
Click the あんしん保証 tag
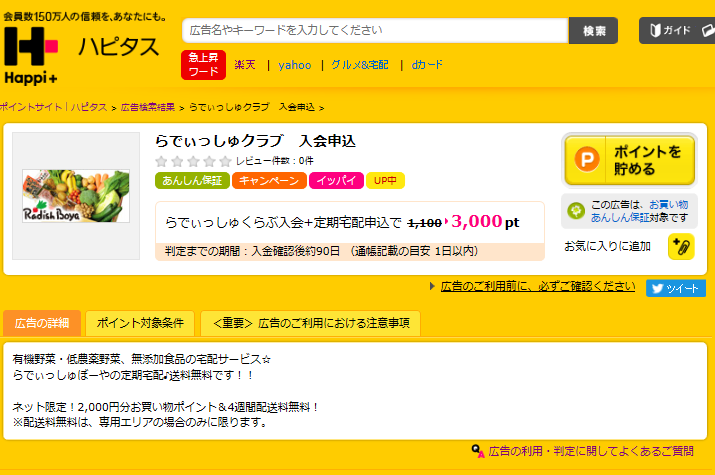(192, 181)
